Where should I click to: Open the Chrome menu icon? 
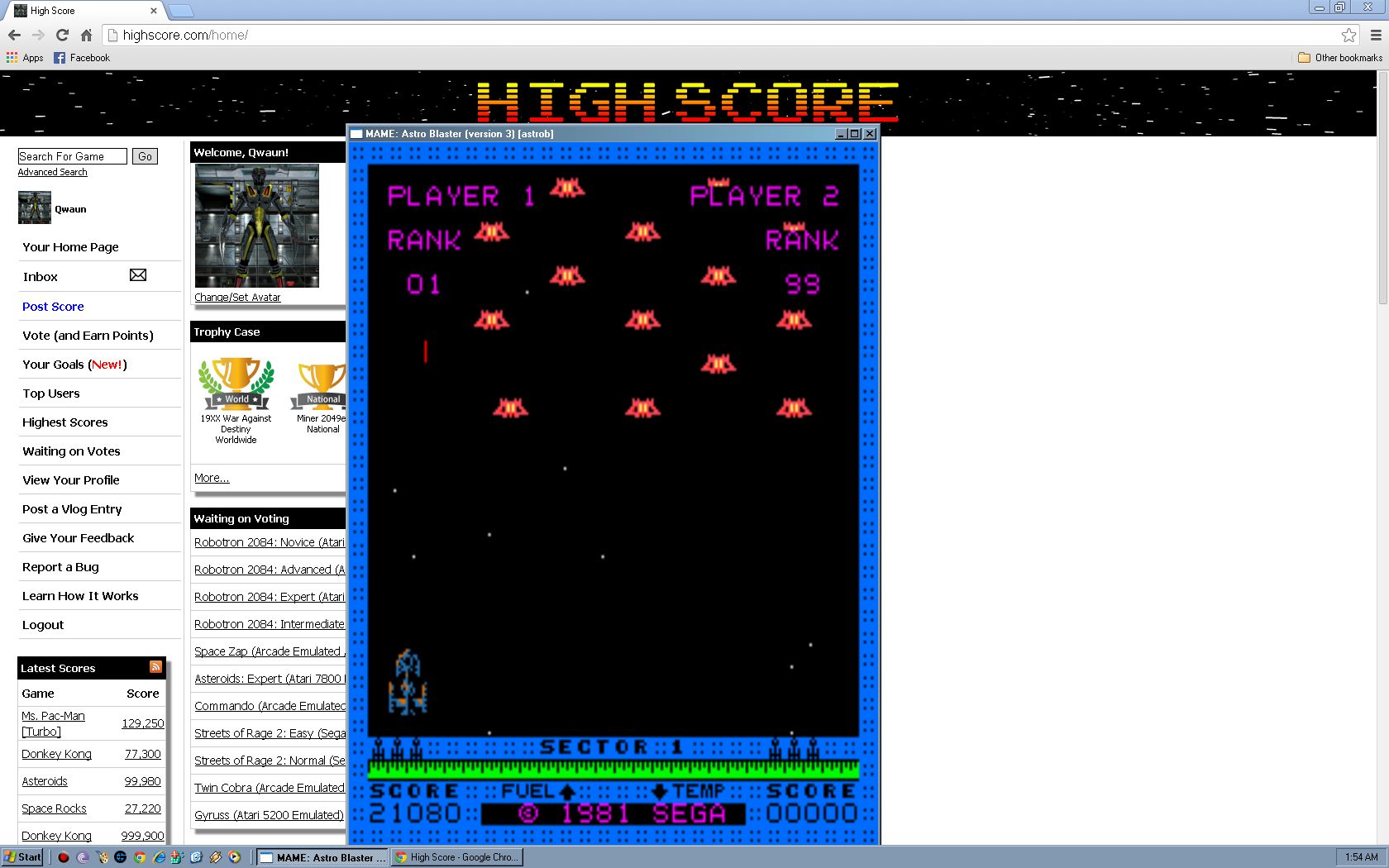coord(1376,35)
